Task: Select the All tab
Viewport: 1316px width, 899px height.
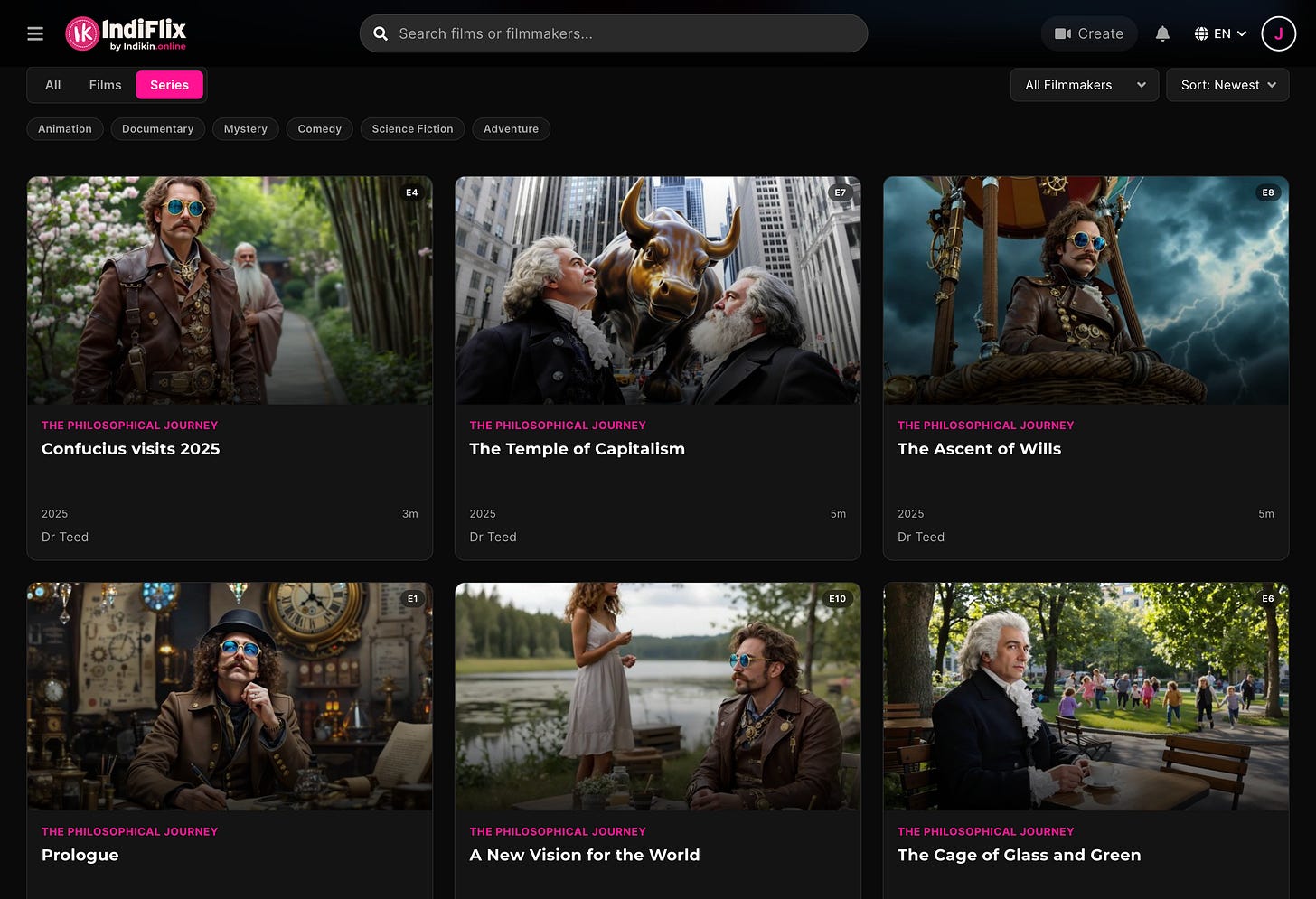Action: point(53,85)
